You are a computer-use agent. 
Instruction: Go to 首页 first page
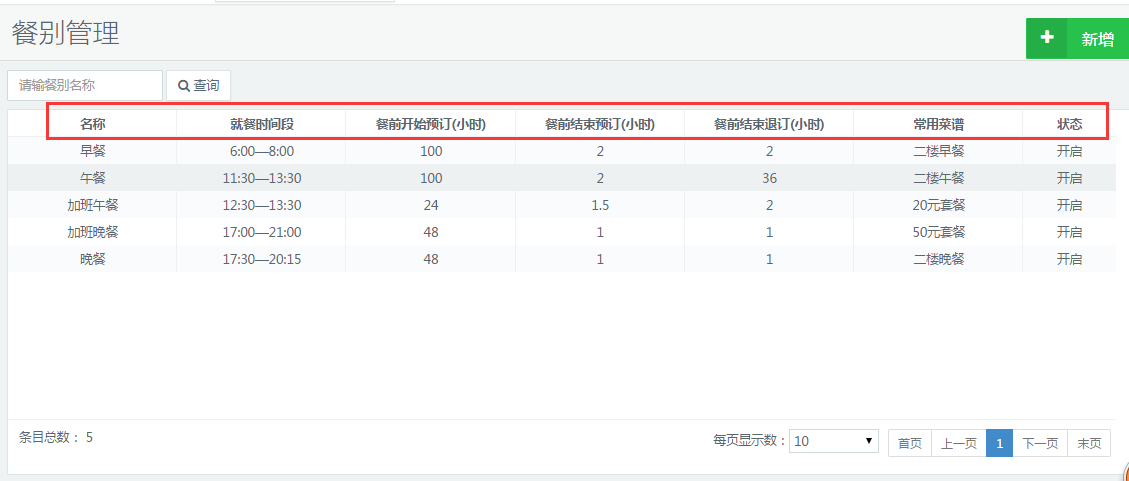pyautogui.click(x=910, y=443)
